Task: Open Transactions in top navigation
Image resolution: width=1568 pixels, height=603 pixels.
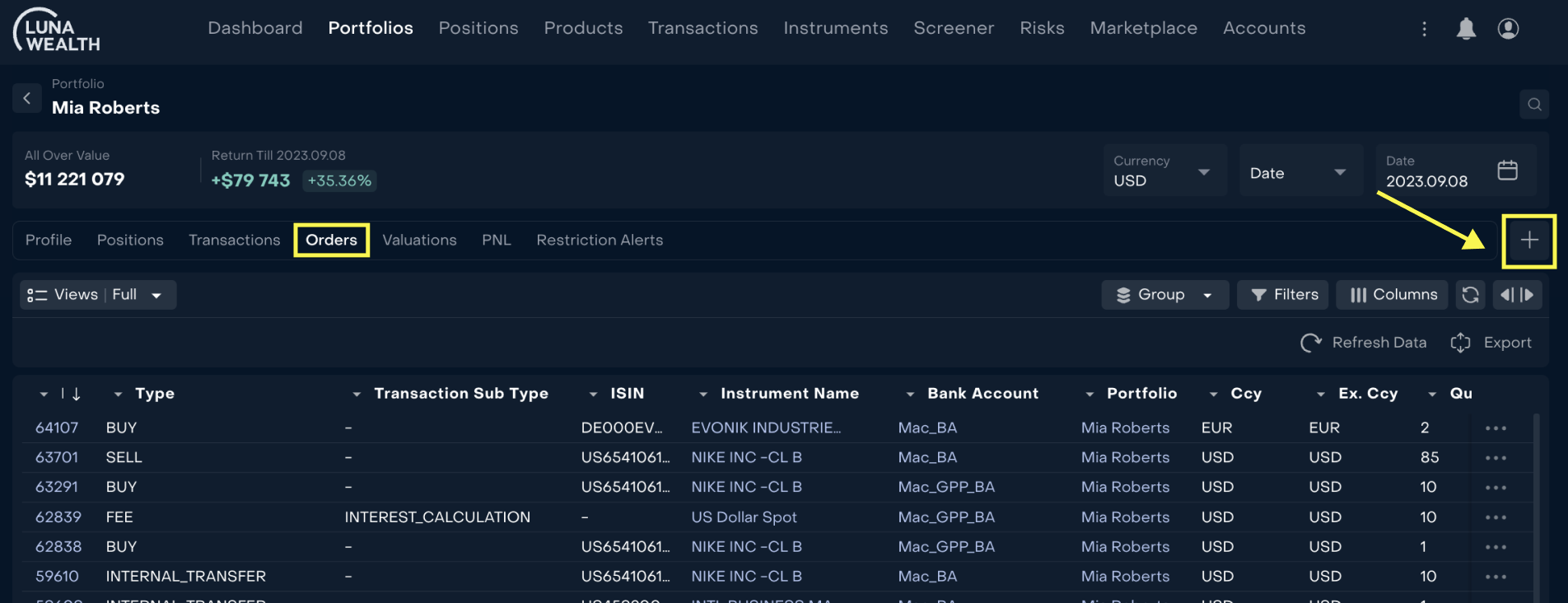Action: pyautogui.click(x=702, y=28)
